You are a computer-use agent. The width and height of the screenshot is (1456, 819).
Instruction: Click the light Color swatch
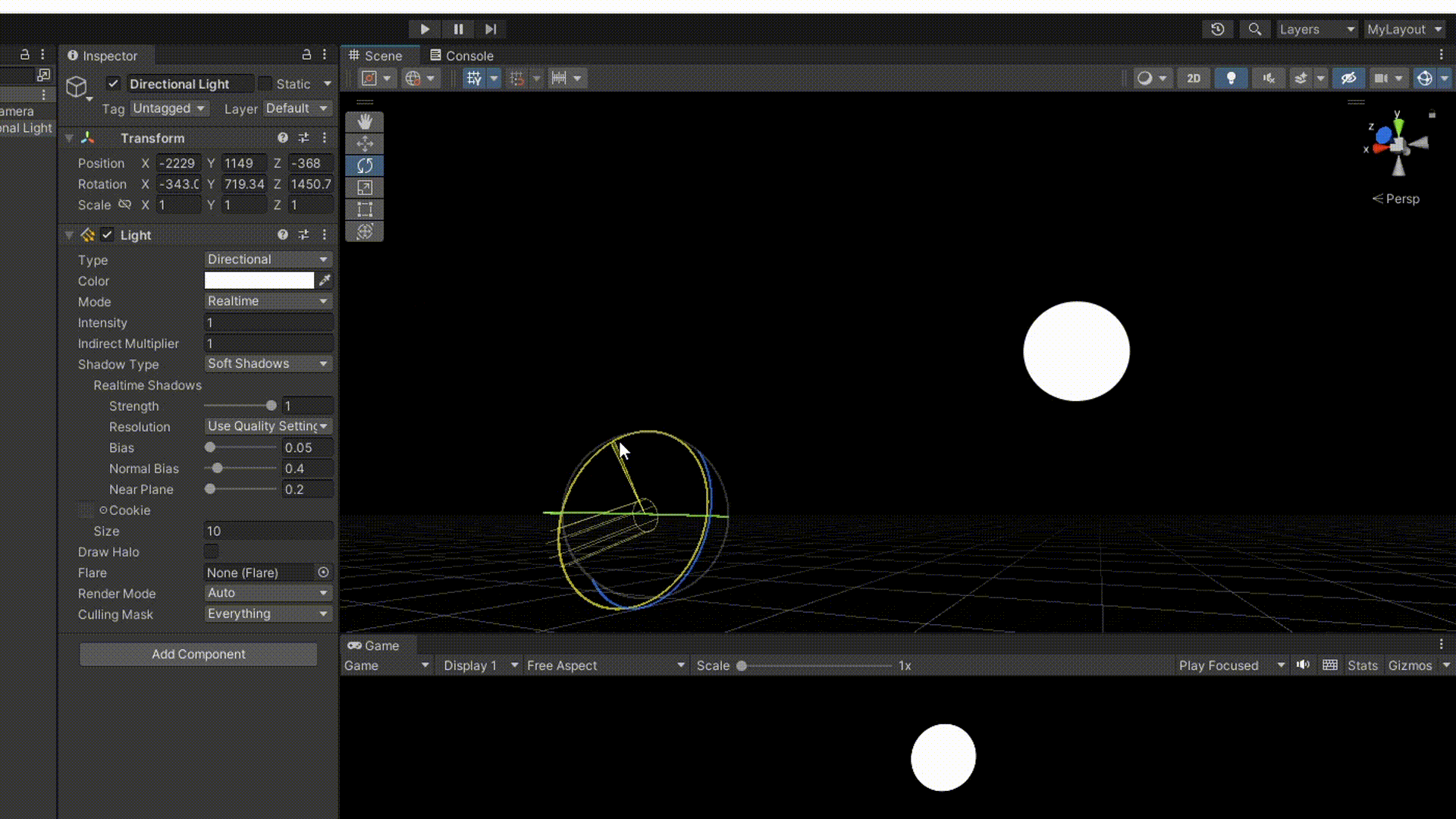pyautogui.click(x=259, y=281)
